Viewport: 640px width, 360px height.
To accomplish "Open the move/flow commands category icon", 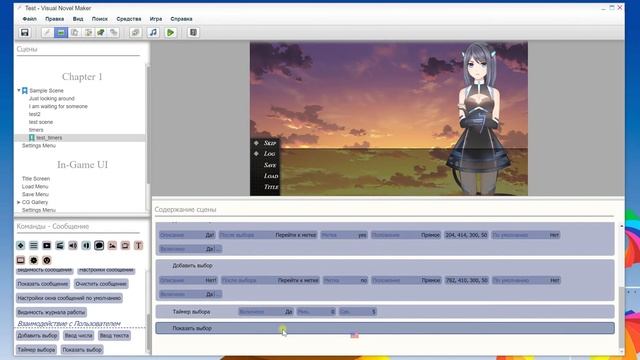I will [x=20, y=245].
